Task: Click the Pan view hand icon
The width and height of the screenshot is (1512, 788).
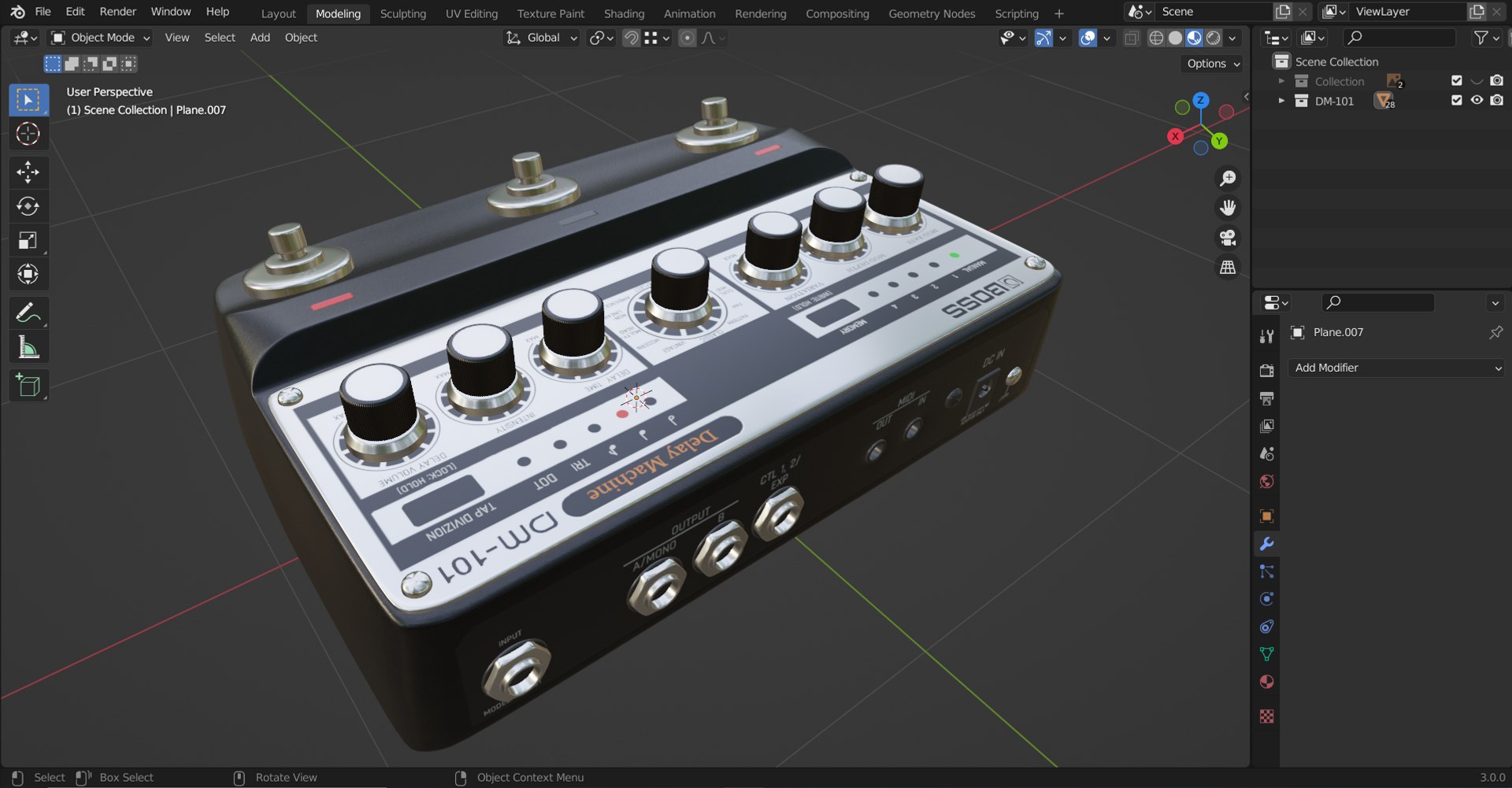Action: [1228, 208]
